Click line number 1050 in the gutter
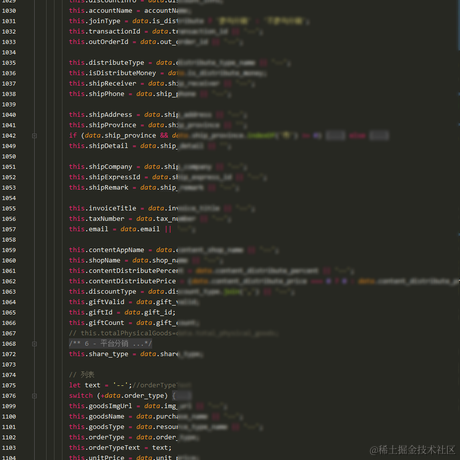The image size is (460, 460). [9, 156]
